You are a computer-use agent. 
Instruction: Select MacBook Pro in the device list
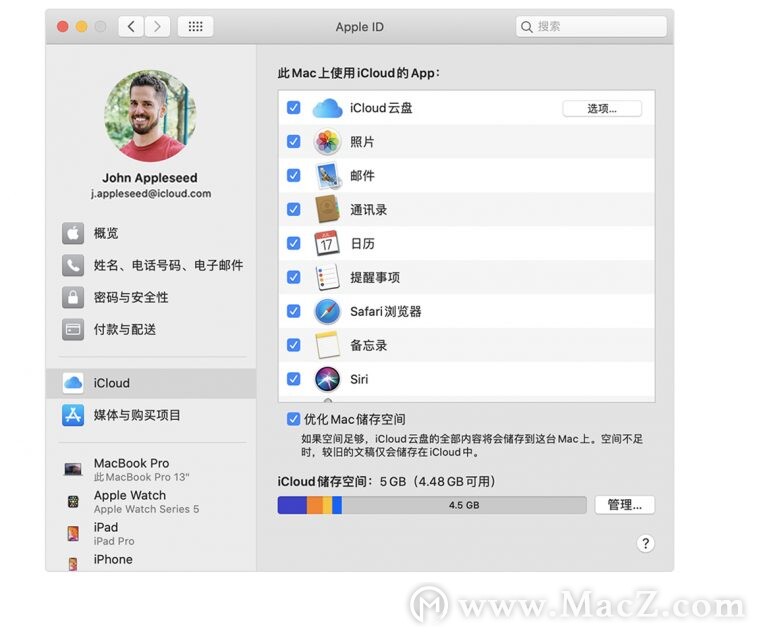coord(151,469)
